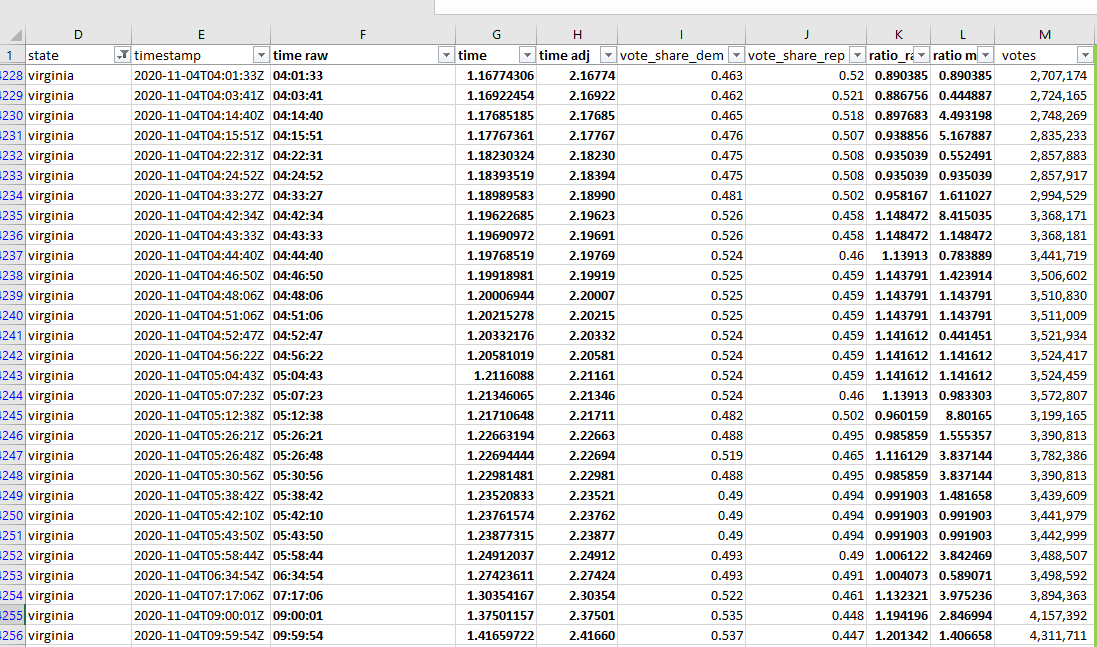This screenshot has width=1097, height=647.
Task: Select column H header
Action: point(577,35)
